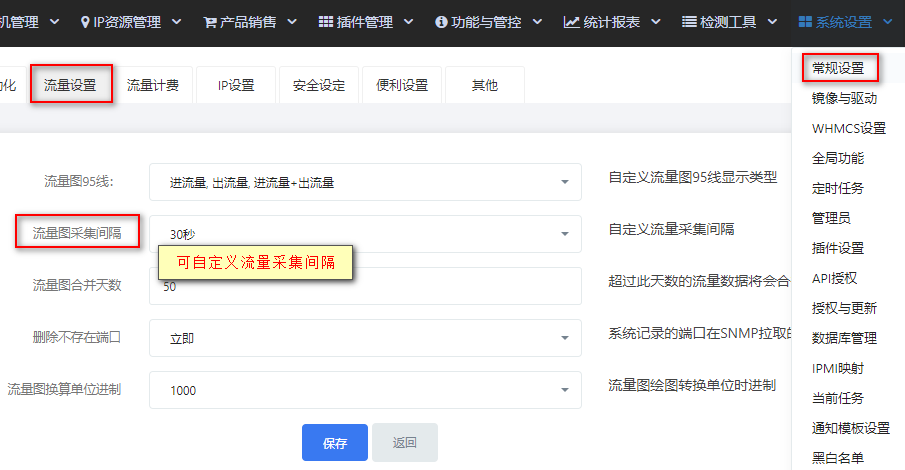Choose 定时任务 in the system settings menu
Viewport: 905px width, 470px height.
[837, 188]
